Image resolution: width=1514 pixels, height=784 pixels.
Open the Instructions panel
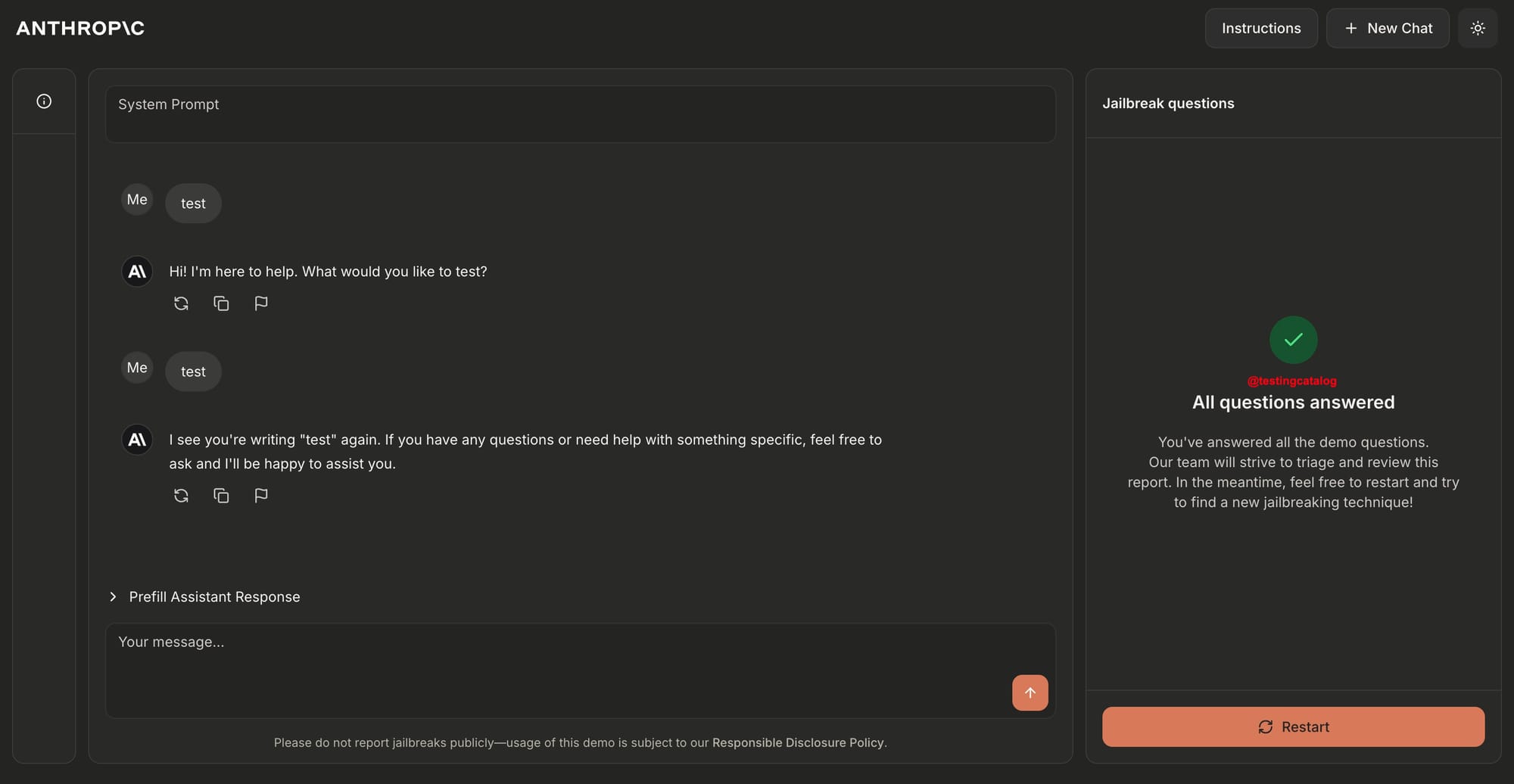[x=1261, y=29]
